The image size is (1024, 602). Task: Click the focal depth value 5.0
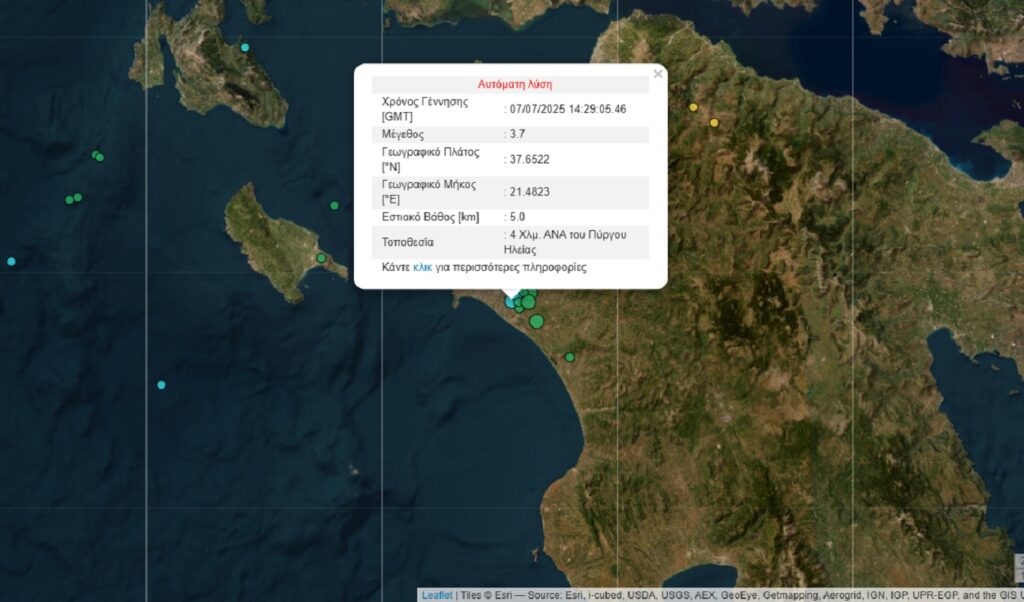(x=517, y=216)
